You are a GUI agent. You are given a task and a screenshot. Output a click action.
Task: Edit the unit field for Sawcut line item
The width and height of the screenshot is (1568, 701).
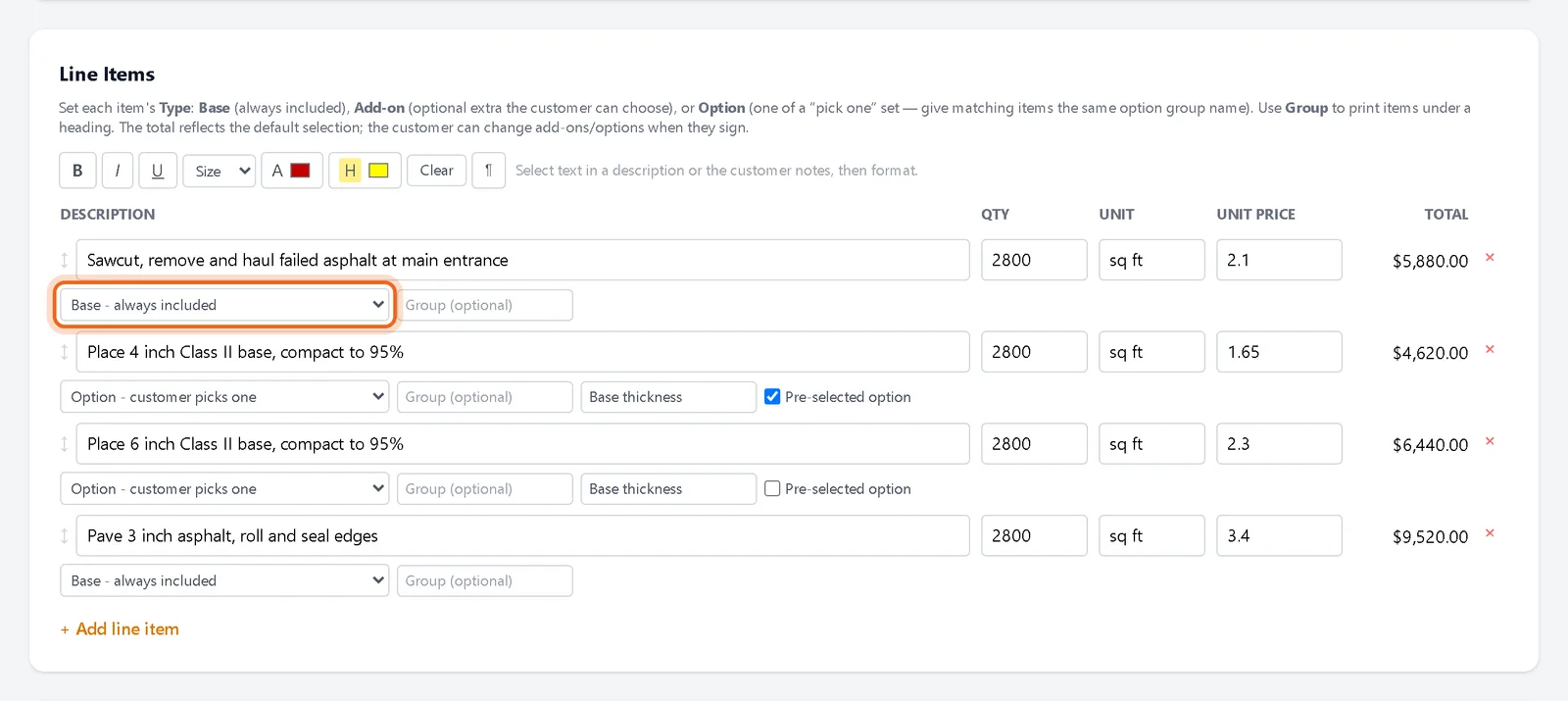1151,260
